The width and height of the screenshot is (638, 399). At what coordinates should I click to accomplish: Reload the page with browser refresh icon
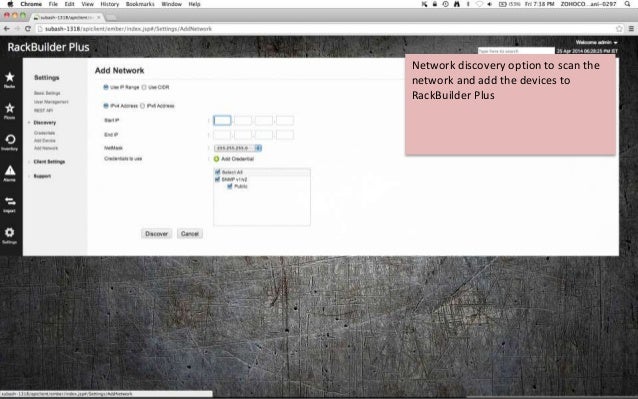[28, 29]
